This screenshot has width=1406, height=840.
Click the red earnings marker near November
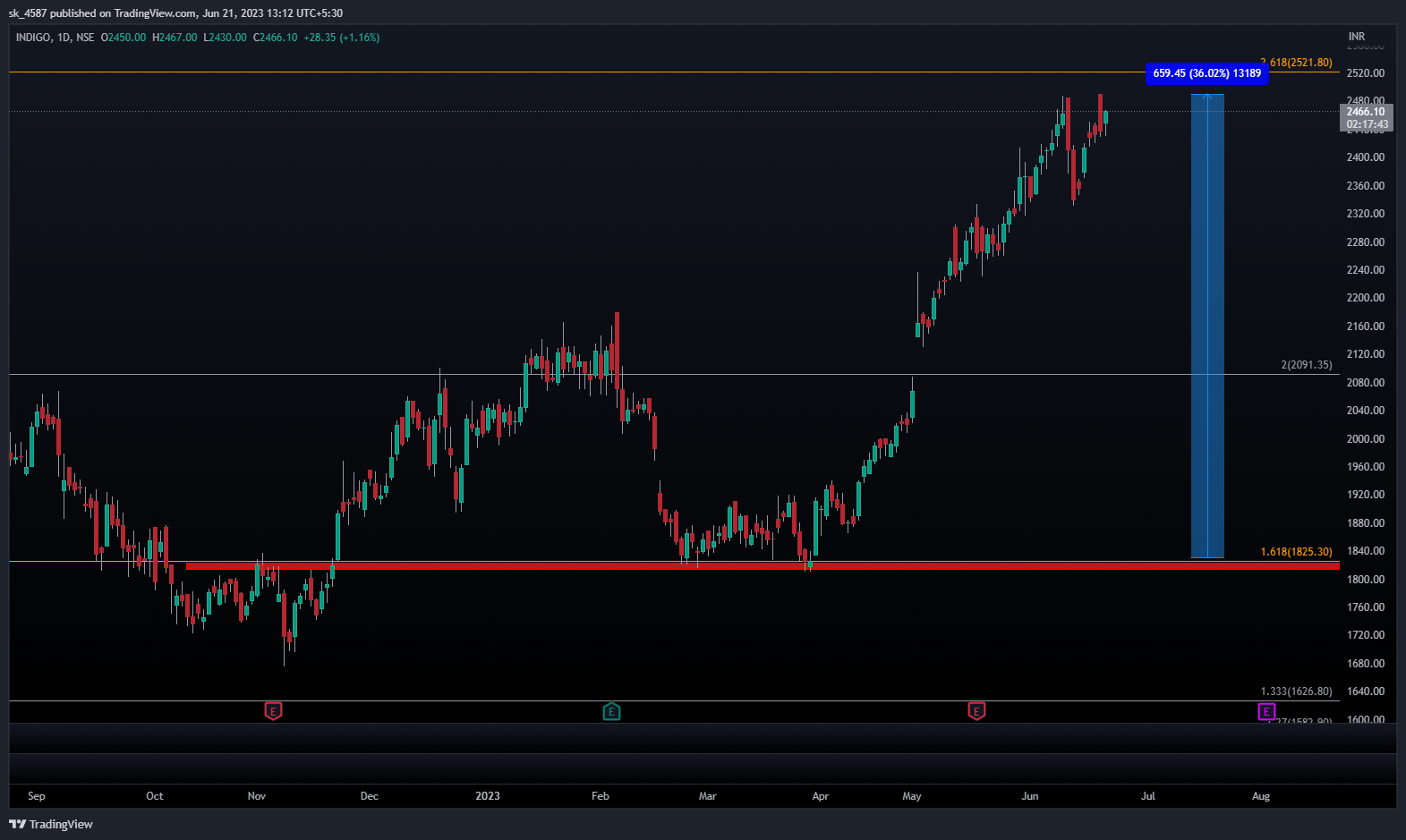tap(274, 711)
